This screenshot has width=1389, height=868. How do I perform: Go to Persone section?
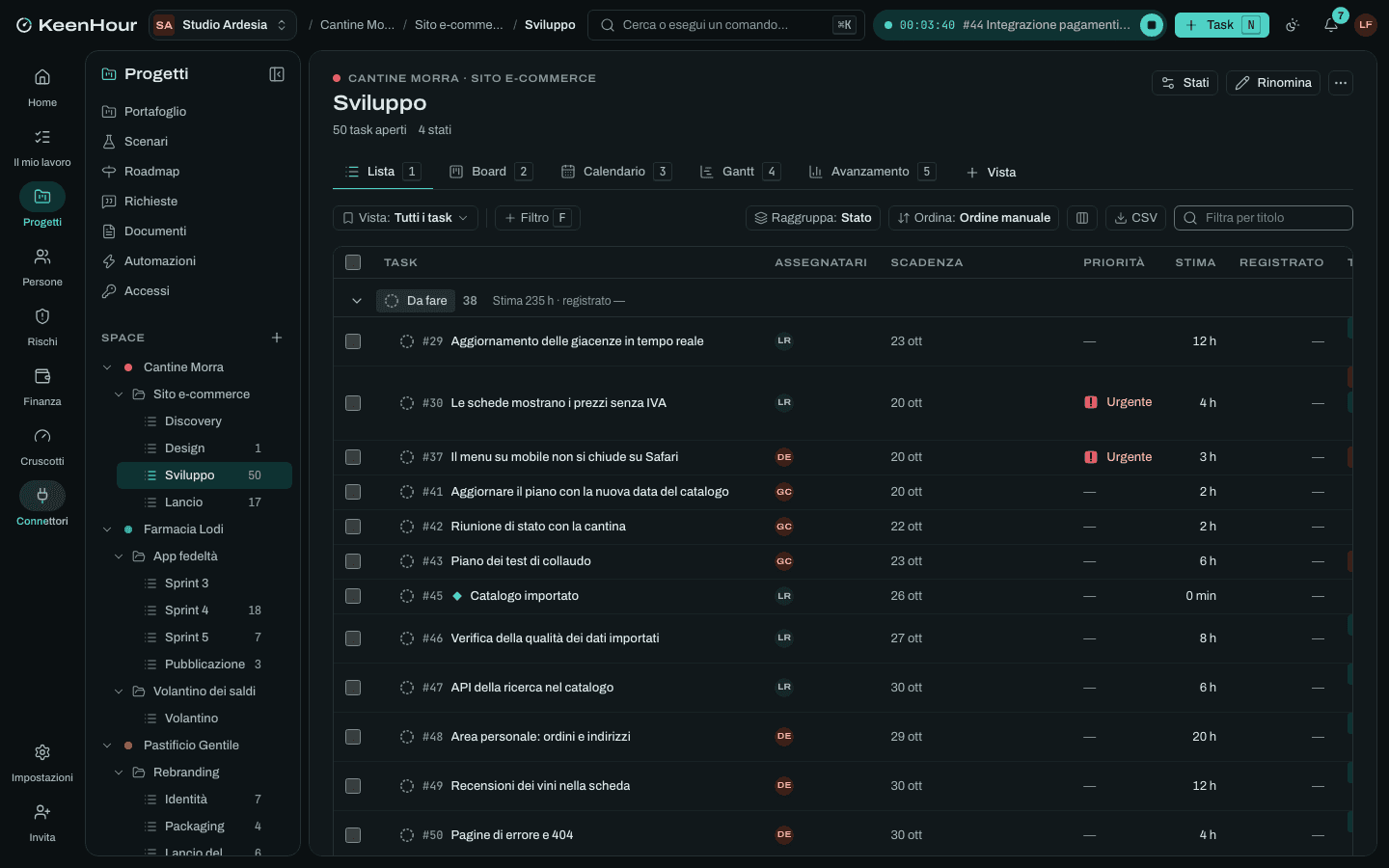42,266
